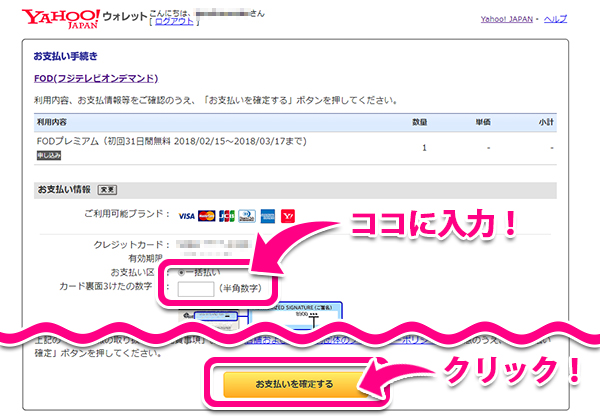Click the JCB brand icon

pyautogui.click(x=227, y=216)
